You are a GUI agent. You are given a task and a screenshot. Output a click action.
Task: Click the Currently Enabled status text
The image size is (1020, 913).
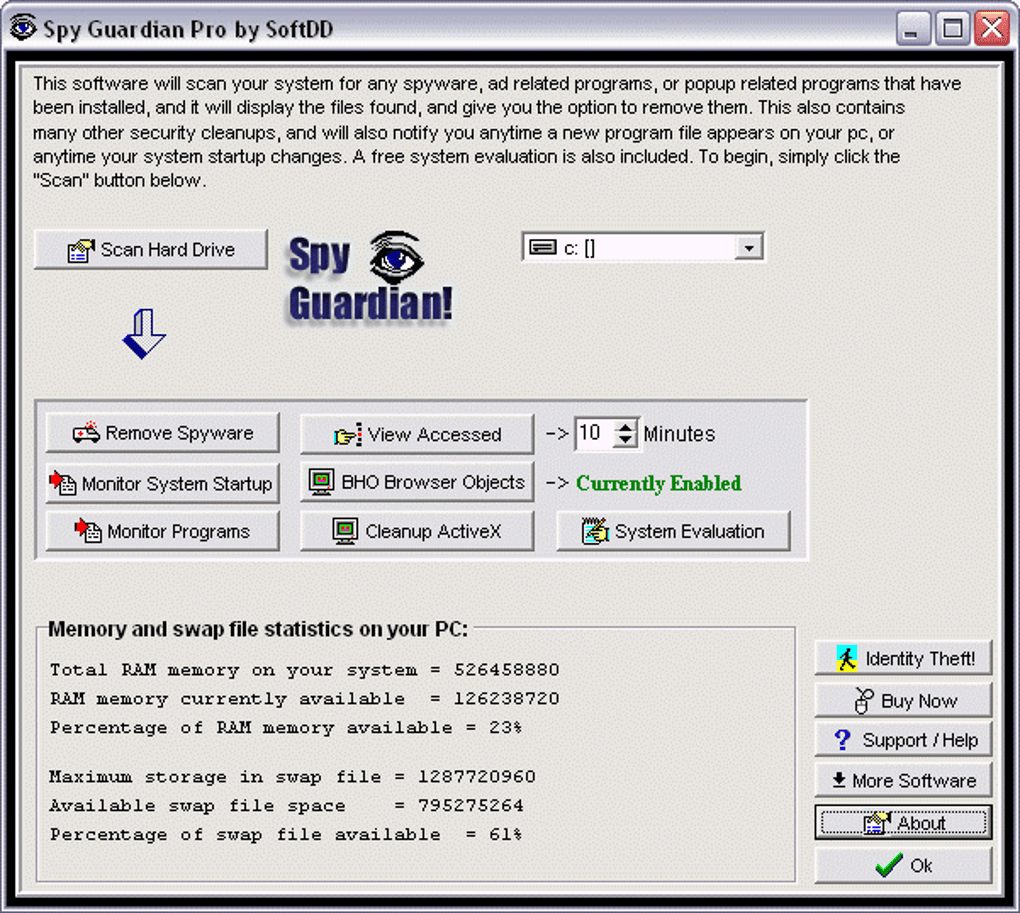coord(658,483)
